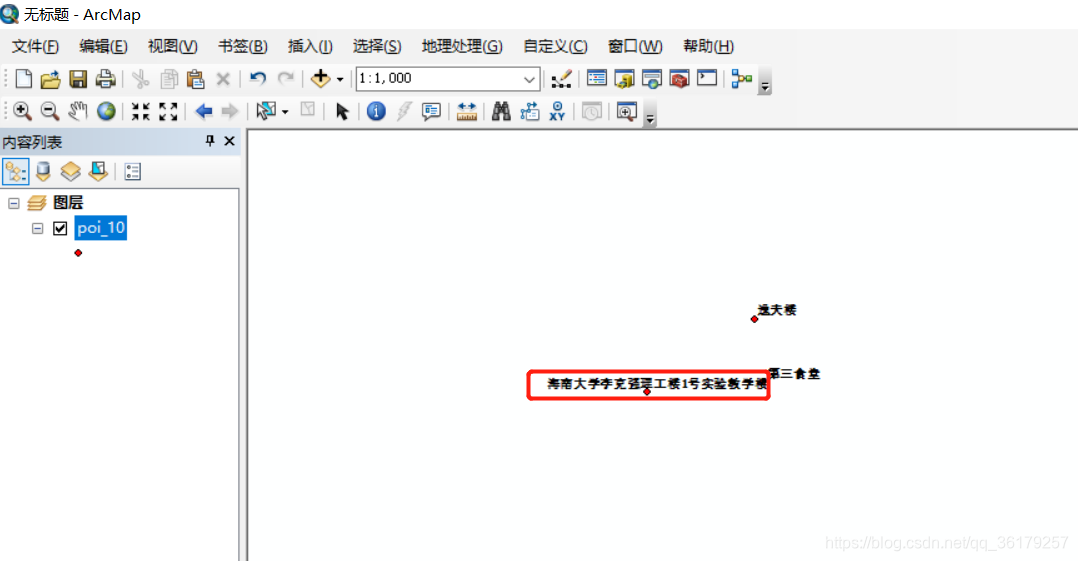Zoom to full extent globe

(x=106, y=111)
